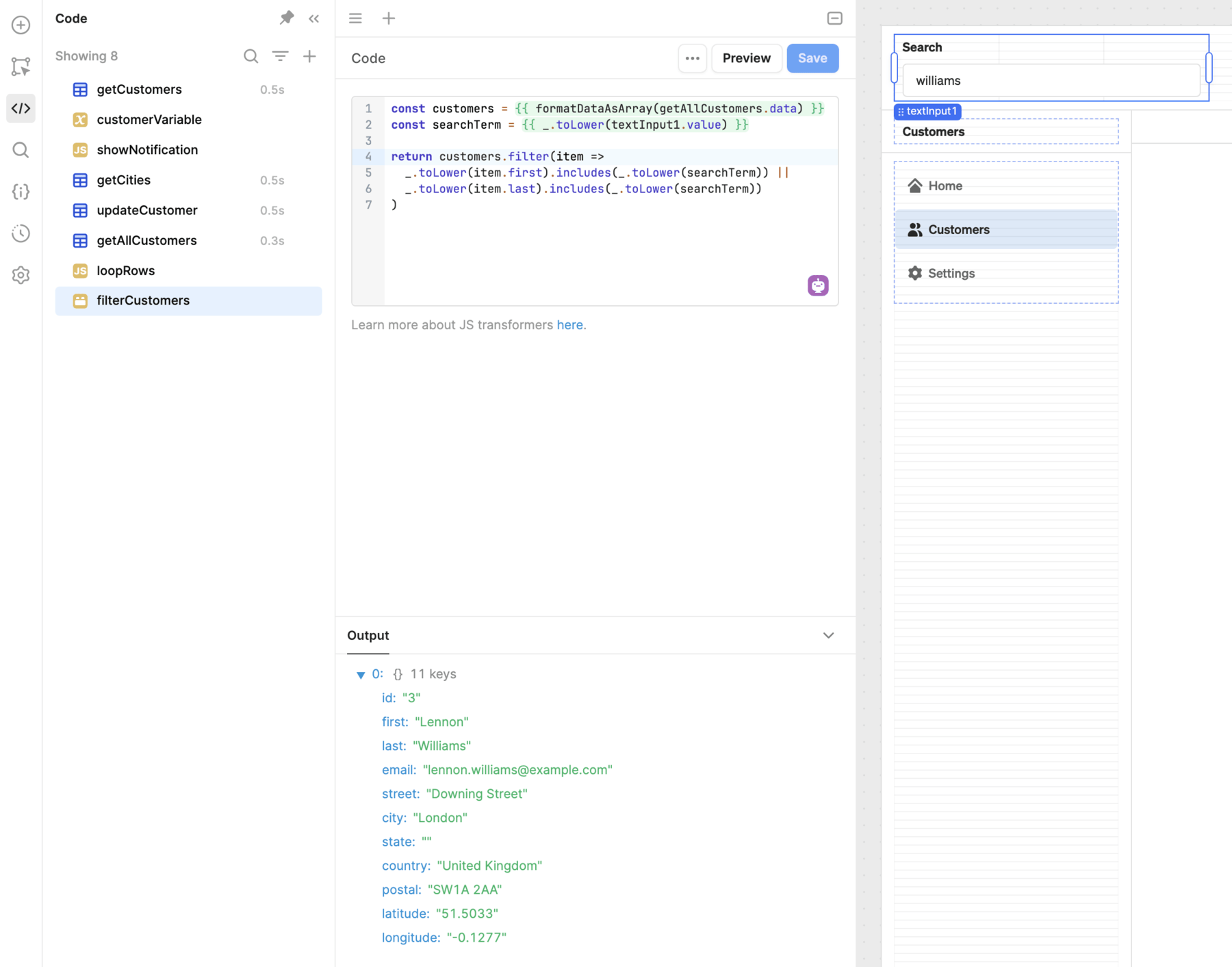Collapse the Code panel with double chevron

point(314,18)
